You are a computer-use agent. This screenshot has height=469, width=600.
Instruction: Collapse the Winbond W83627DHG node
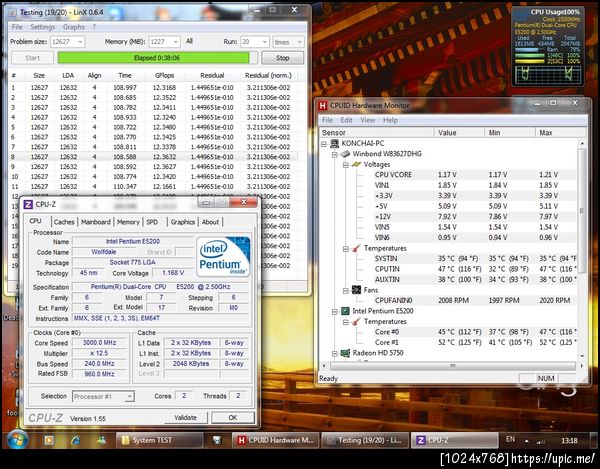[x=335, y=154]
